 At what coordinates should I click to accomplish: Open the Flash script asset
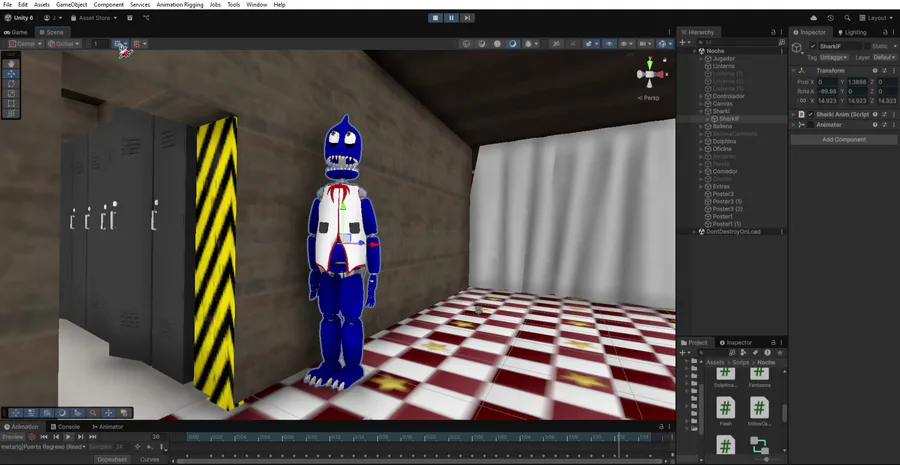pos(726,408)
